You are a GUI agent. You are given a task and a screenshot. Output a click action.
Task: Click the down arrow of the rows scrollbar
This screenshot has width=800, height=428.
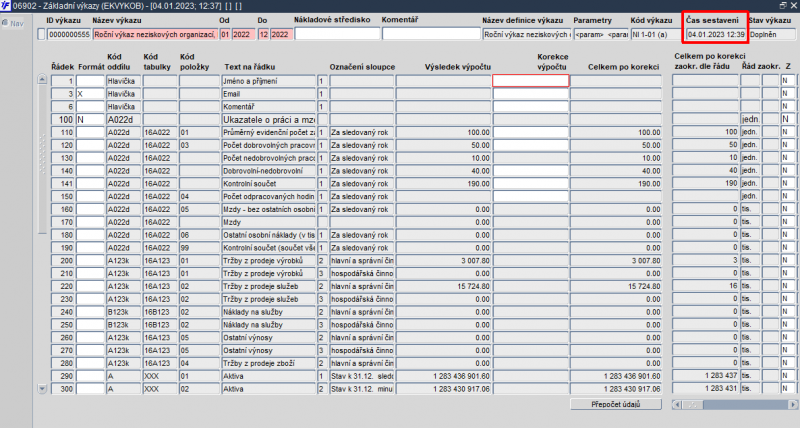42,389
